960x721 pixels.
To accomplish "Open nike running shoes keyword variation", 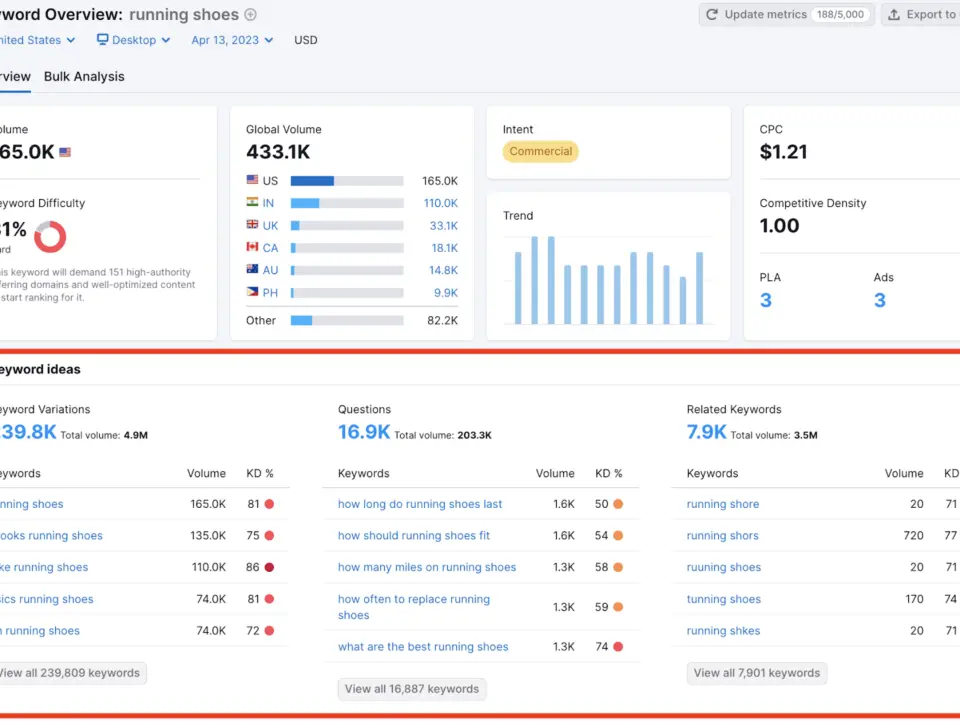I will pyautogui.click(x=44, y=567).
